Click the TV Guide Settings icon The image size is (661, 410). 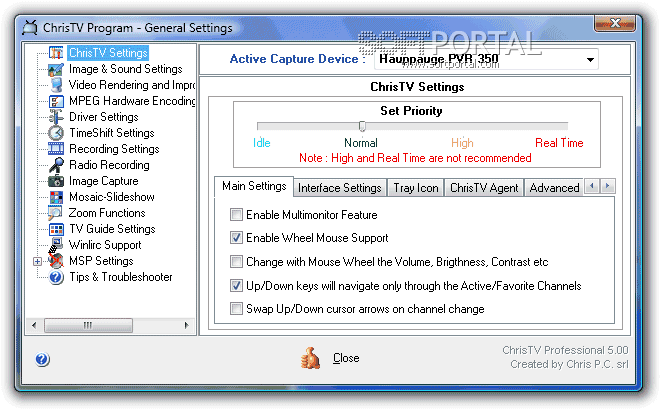pos(56,229)
